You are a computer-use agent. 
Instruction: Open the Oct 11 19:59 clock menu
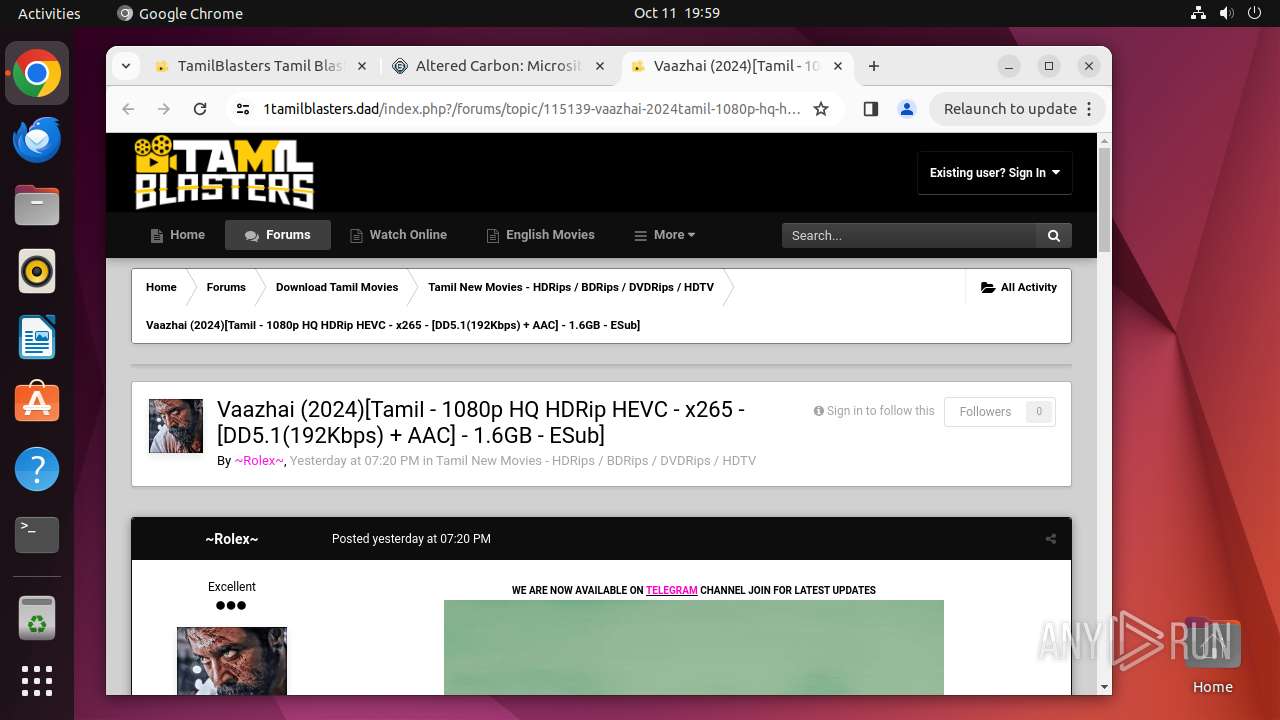coord(677,13)
